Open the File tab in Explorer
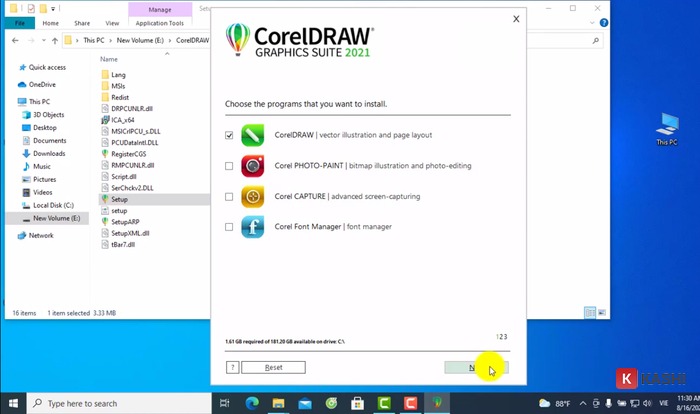The image size is (700, 414). [20, 23]
